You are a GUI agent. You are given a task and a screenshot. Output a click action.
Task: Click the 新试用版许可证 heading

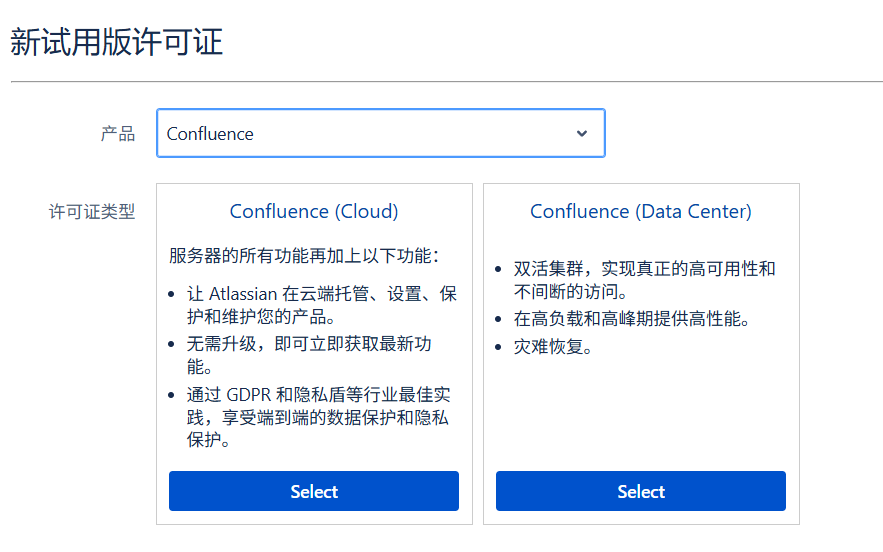[x=117, y=42]
